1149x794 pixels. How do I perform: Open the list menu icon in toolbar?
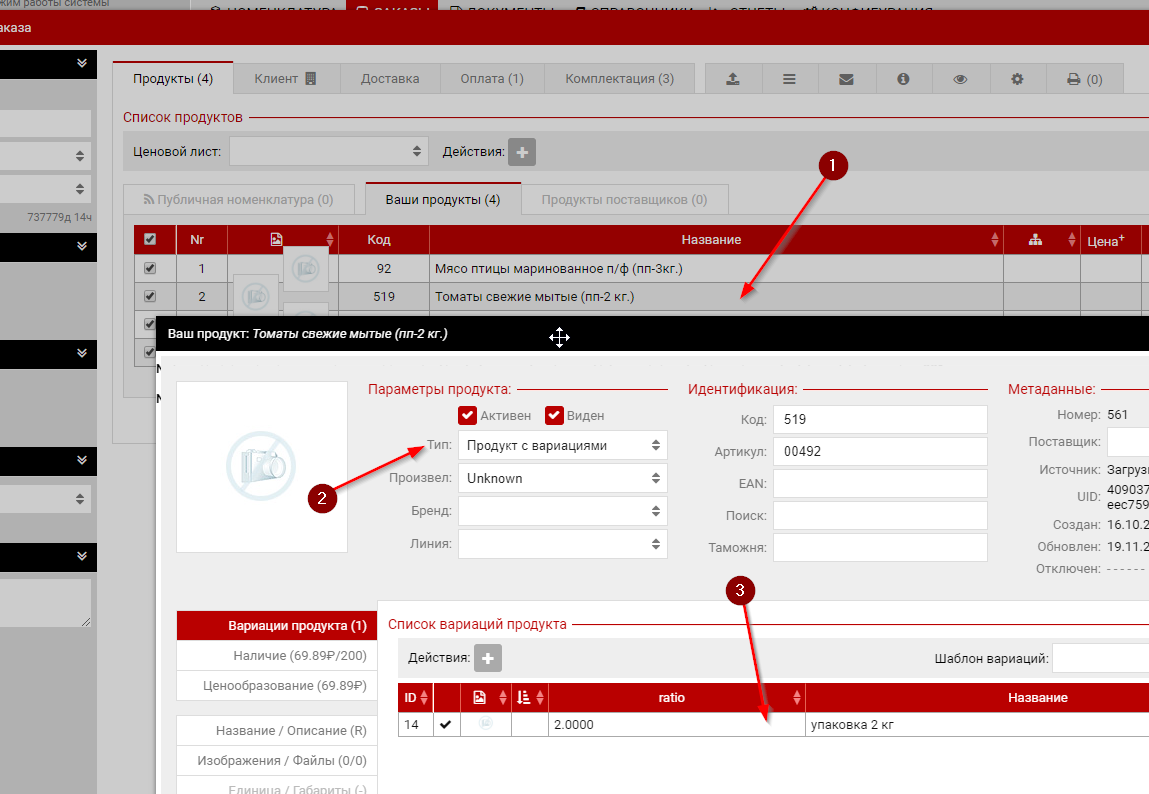[x=789, y=79]
